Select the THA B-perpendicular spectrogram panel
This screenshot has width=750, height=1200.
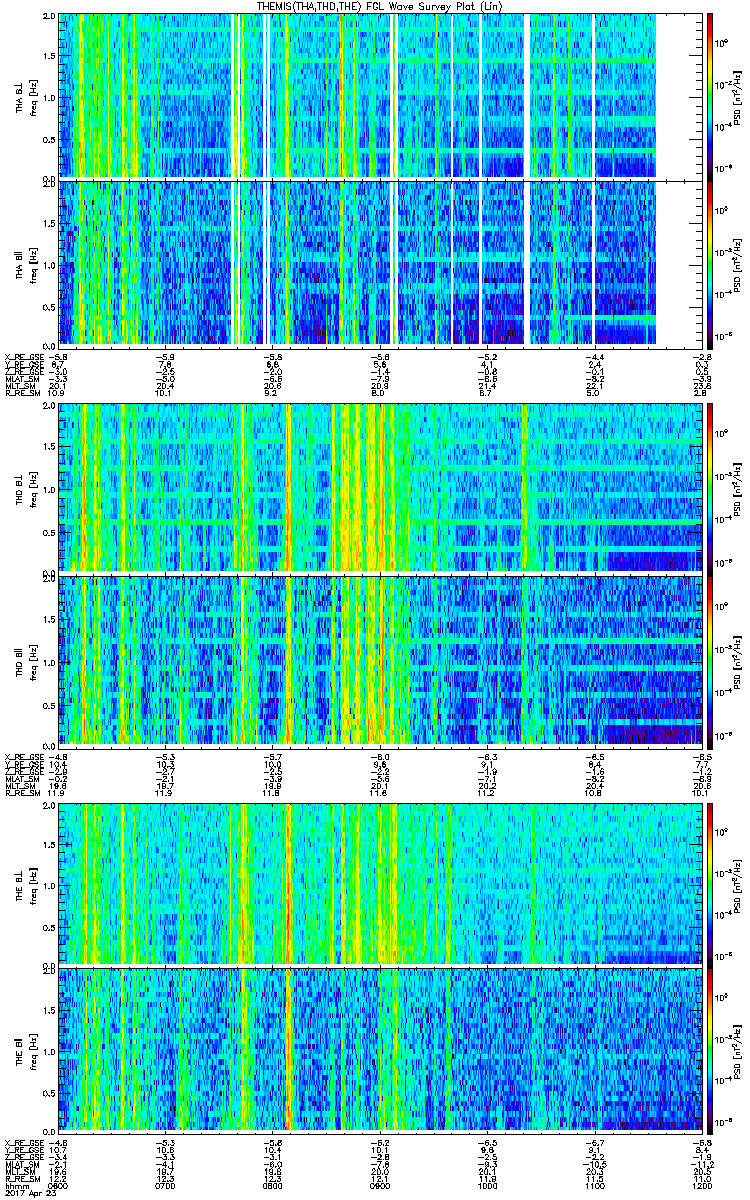coord(378,96)
